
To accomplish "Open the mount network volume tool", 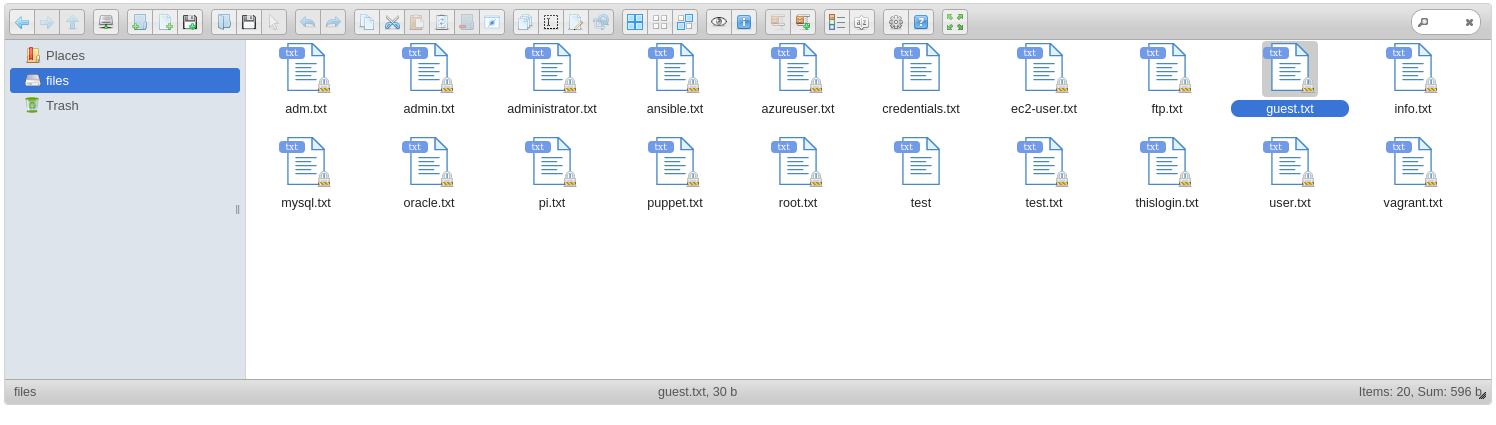I will click(106, 22).
